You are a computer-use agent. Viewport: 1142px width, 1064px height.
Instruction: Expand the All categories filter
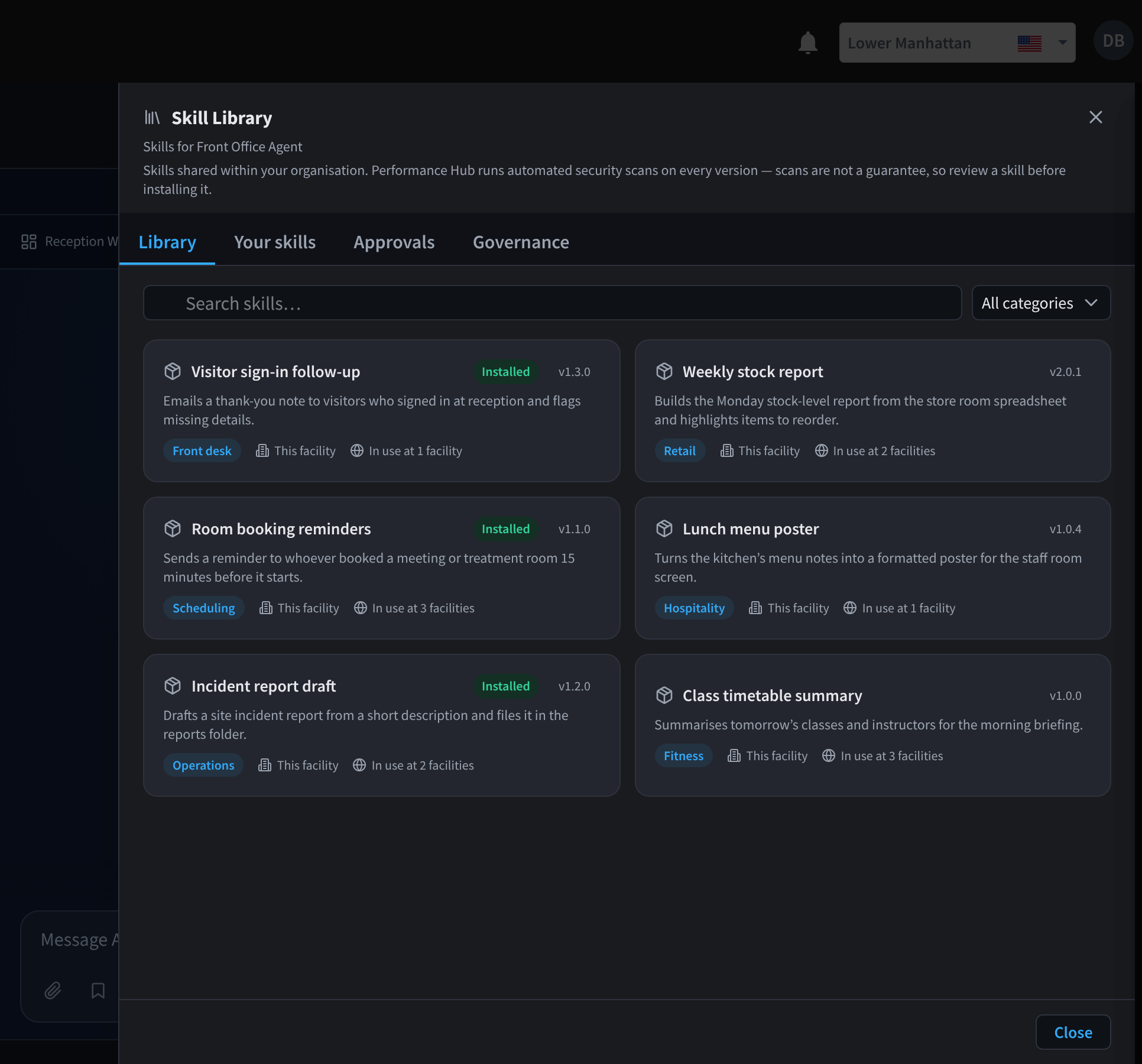(1041, 303)
